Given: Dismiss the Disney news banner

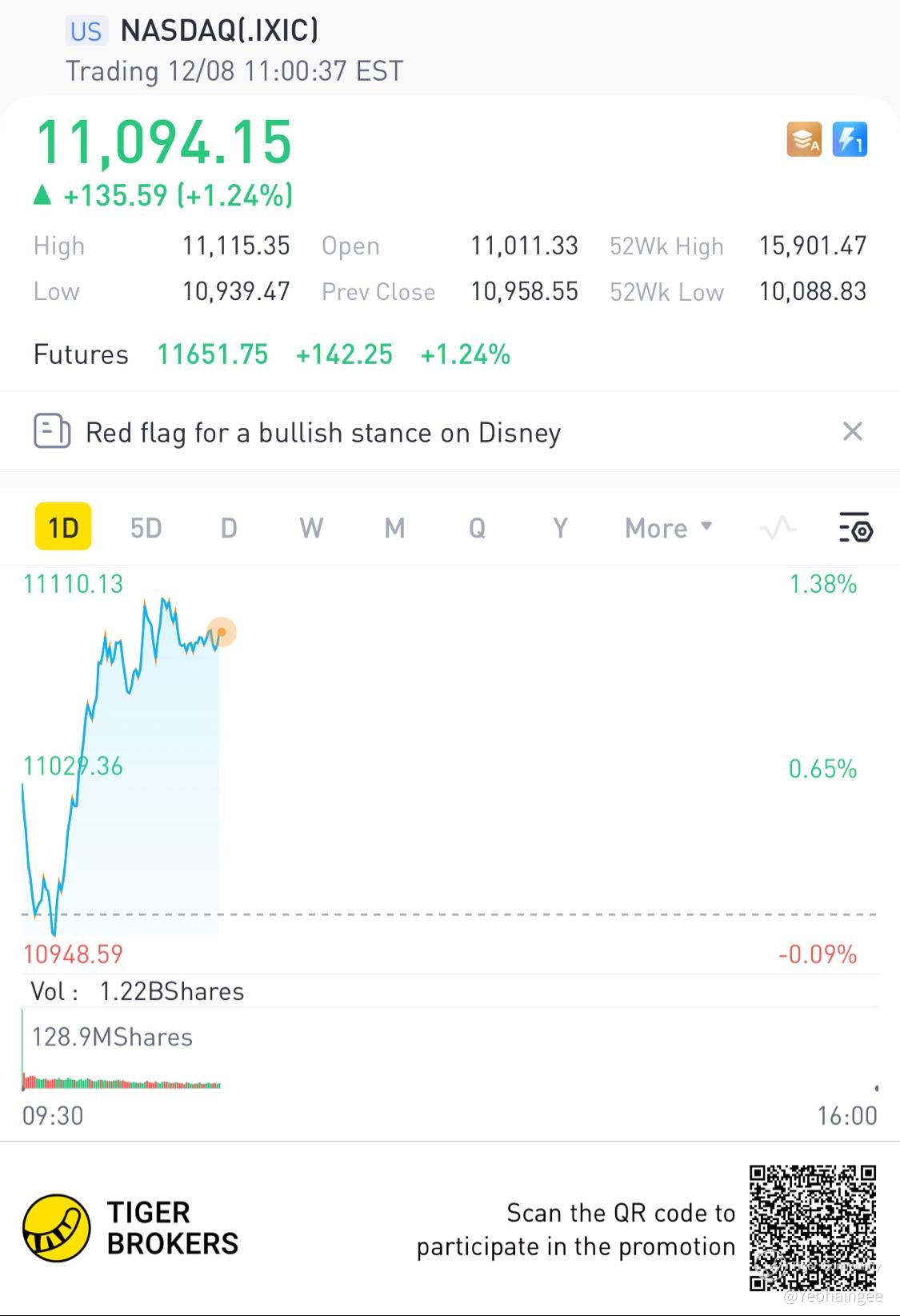Looking at the screenshot, I should [852, 431].
